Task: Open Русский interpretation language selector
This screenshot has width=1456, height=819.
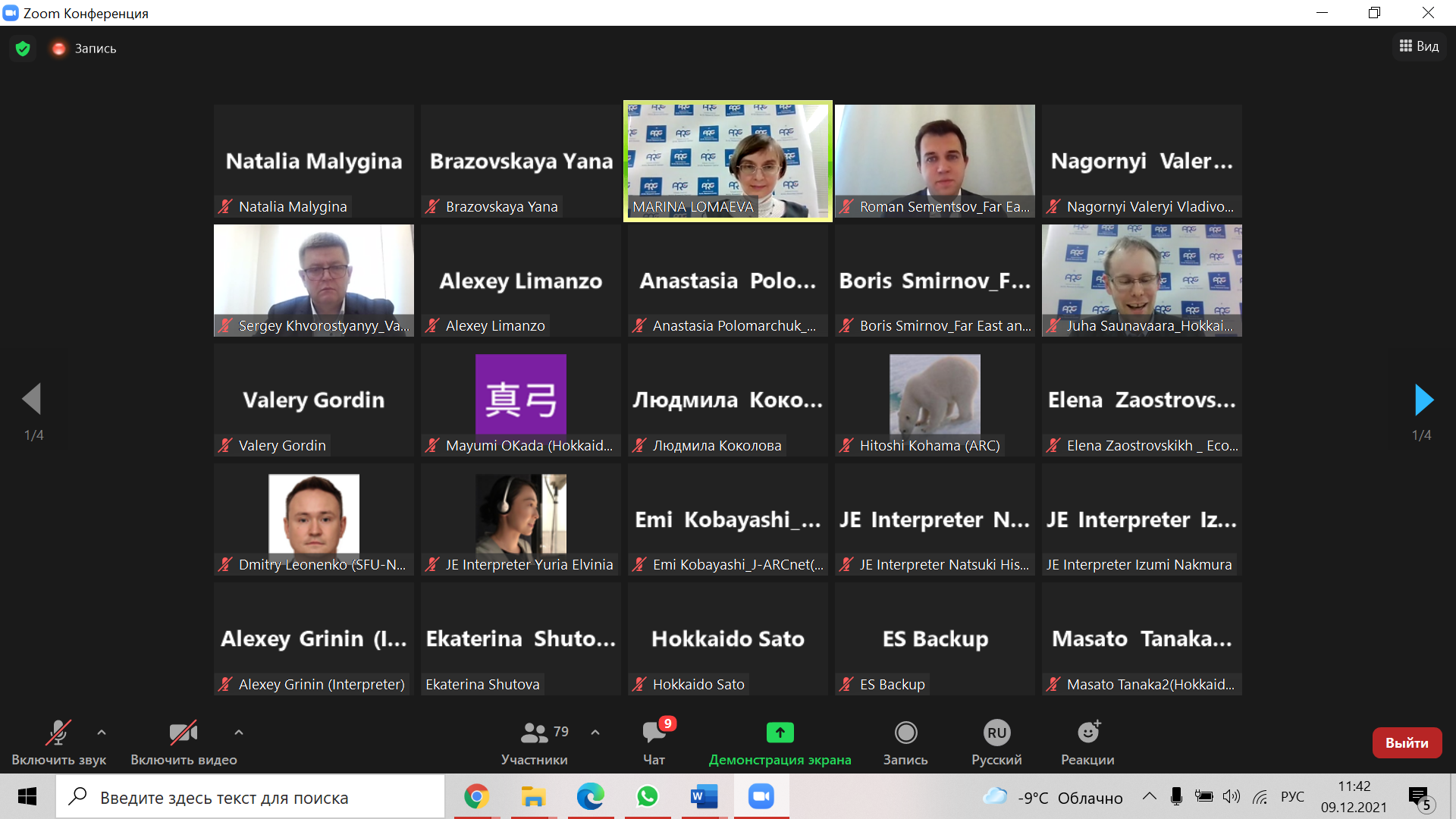Action: coord(996,743)
